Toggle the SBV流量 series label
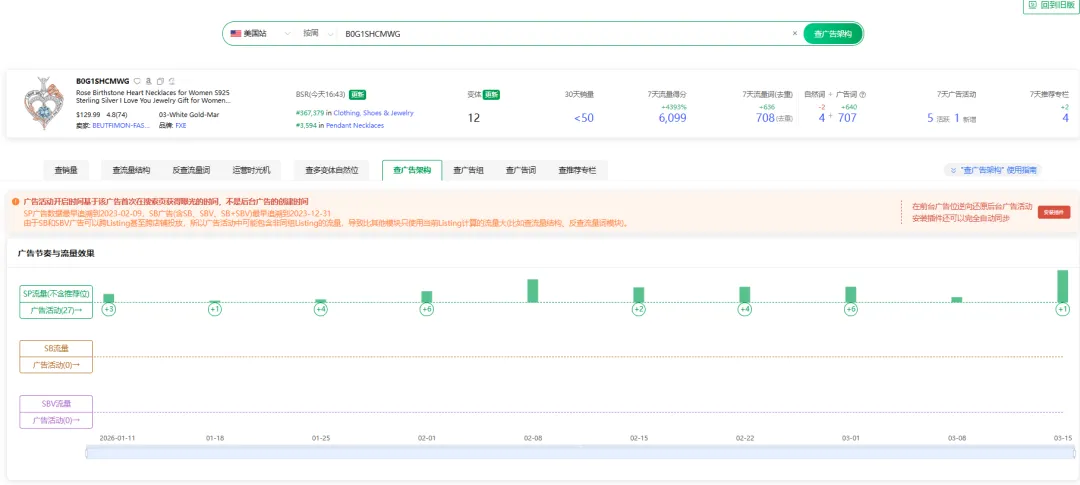The image size is (1080, 485). pyautogui.click(x=57, y=403)
